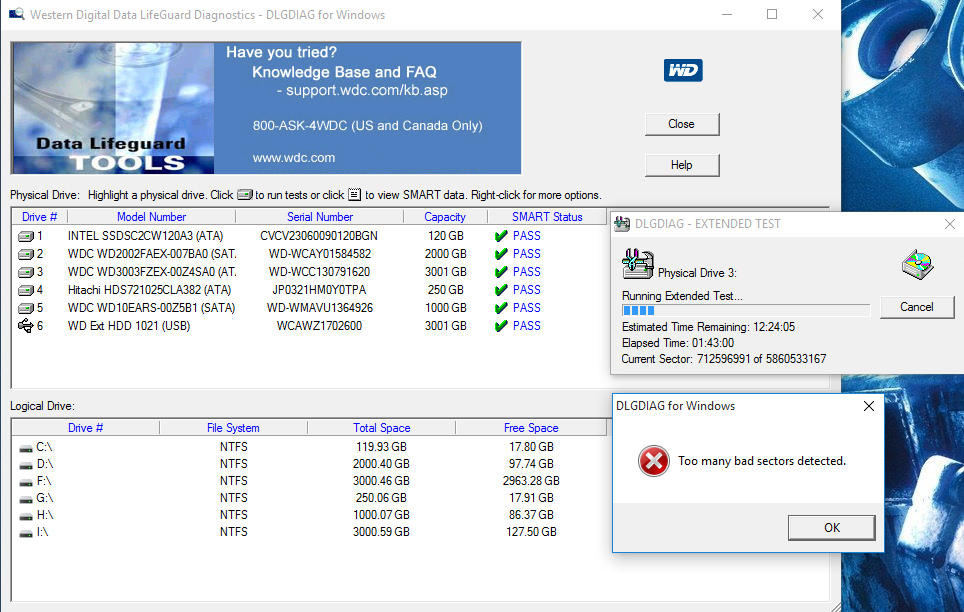Viewport: 964px width, 612px height.
Task: Click OK on the bad sectors message
Action: pos(832,528)
